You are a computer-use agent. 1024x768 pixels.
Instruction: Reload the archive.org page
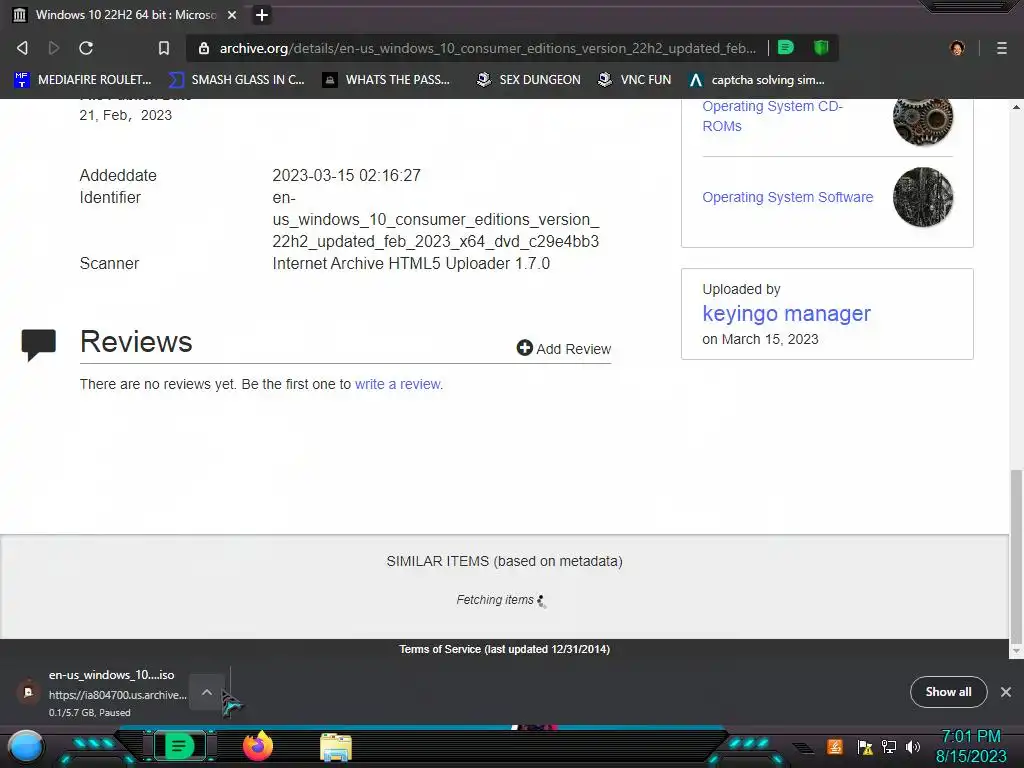pyautogui.click(x=86, y=48)
